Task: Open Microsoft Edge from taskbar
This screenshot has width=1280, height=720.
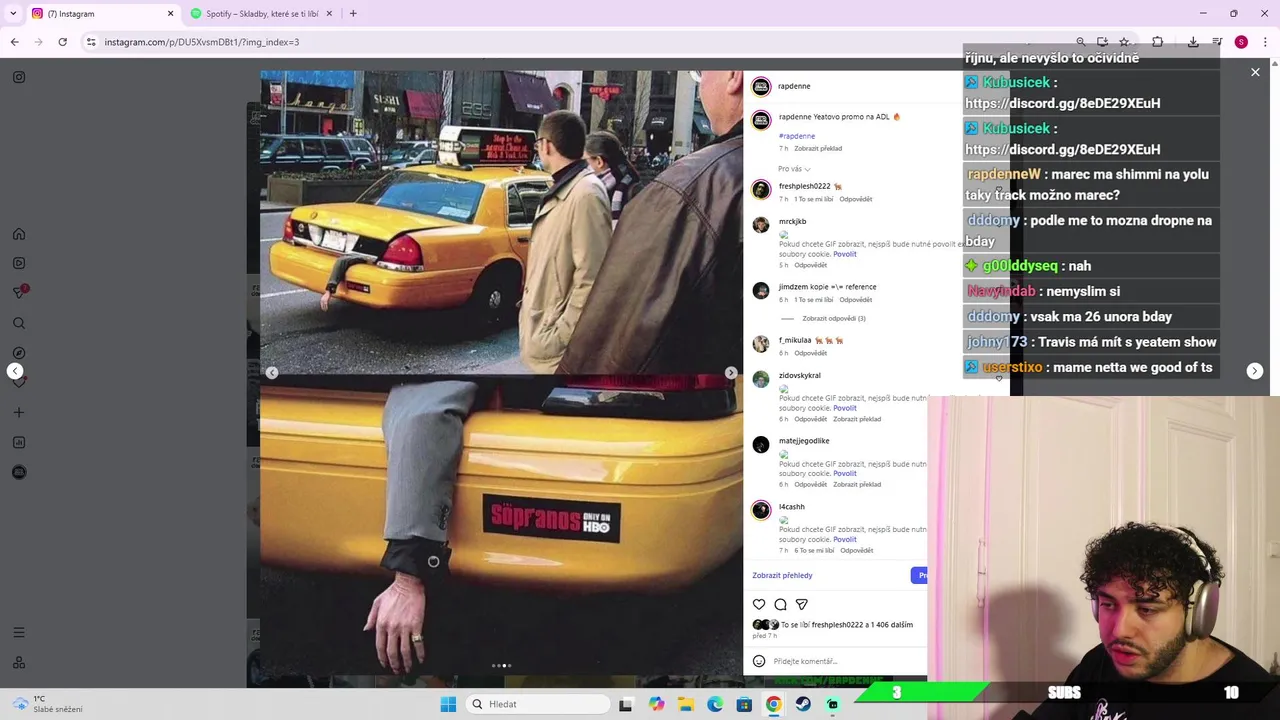Action: pos(715,704)
